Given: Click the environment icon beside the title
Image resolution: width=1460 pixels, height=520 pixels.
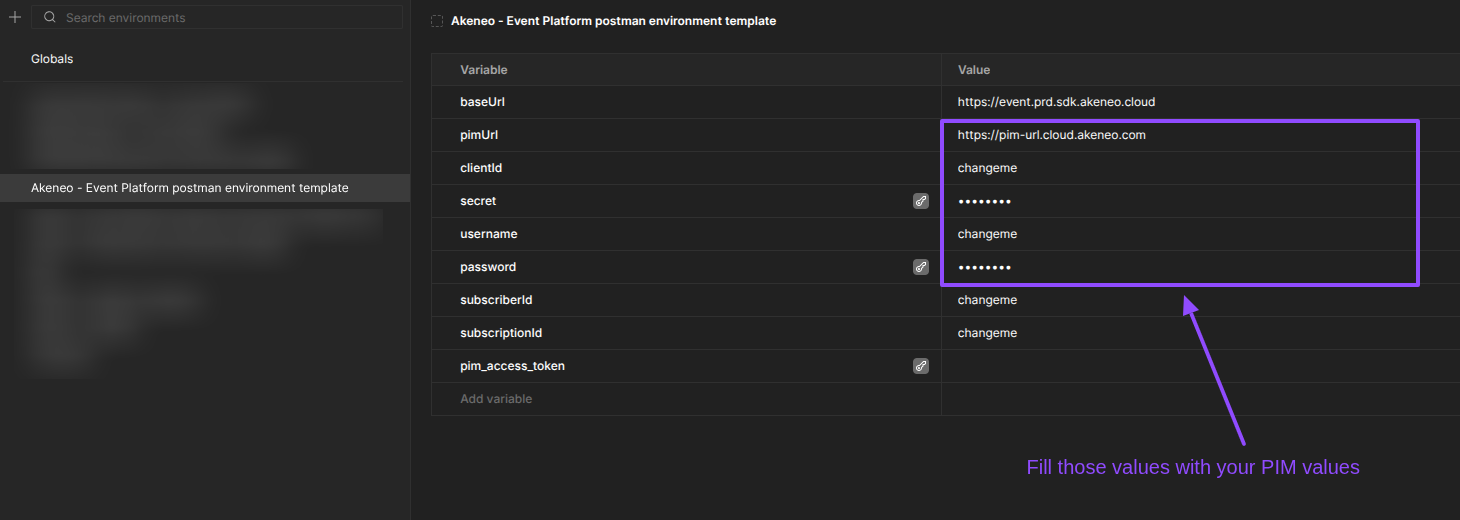Looking at the screenshot, I should click(437, 21).
